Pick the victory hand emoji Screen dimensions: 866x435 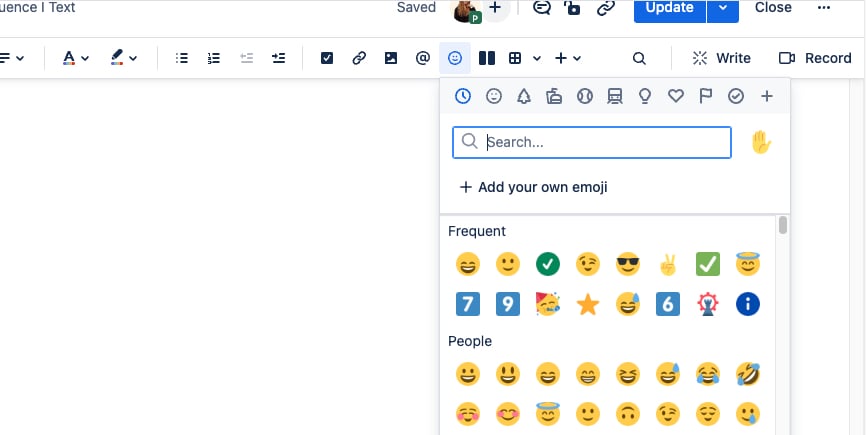[x=668, y=266]
